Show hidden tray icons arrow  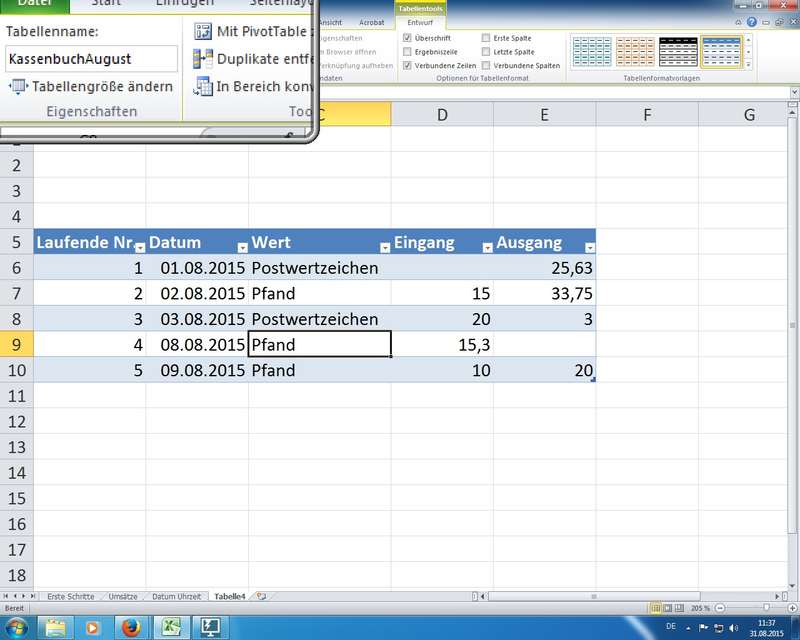tap(688, 628)
